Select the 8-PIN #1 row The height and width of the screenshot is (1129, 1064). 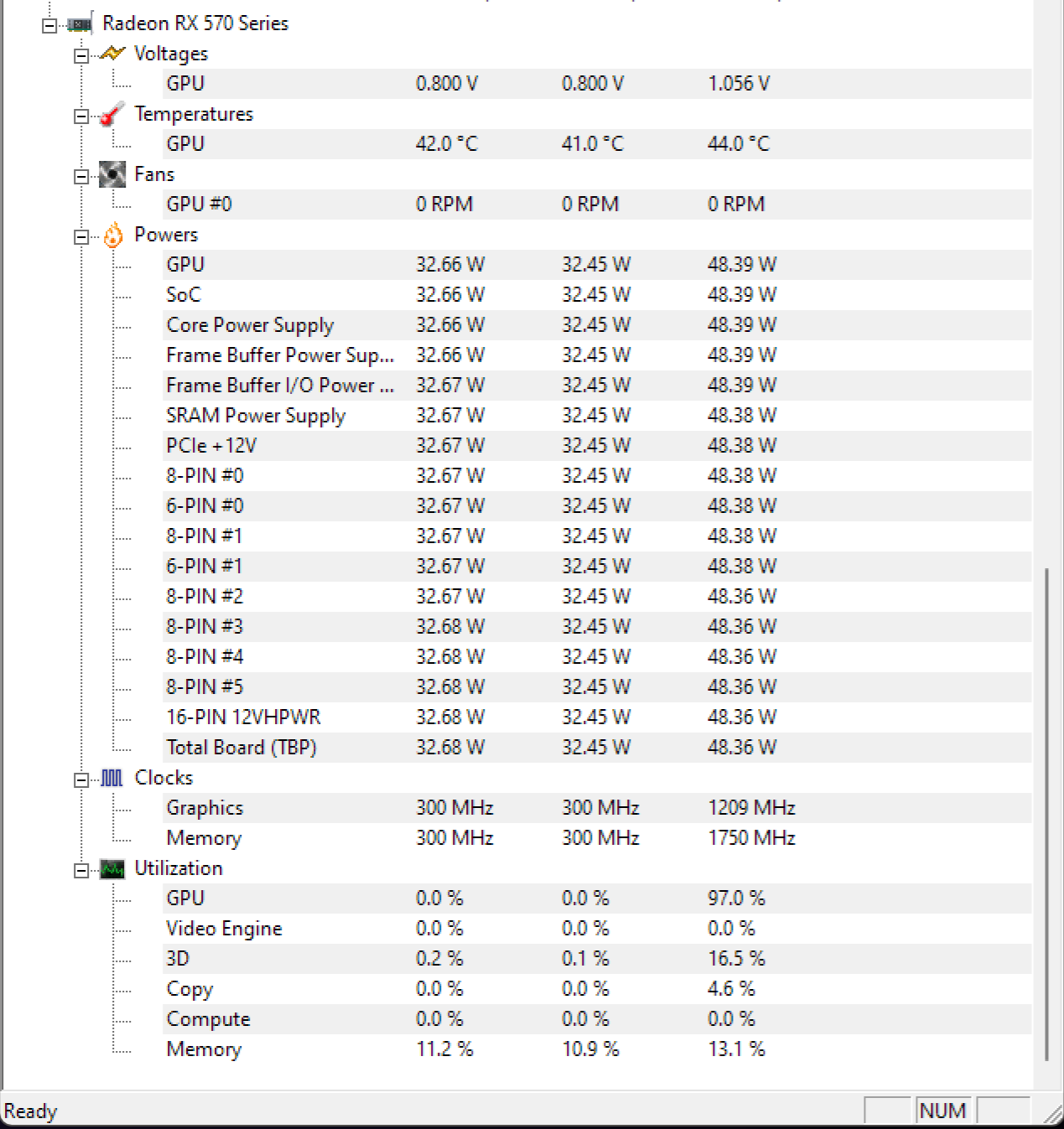[597, 536]
